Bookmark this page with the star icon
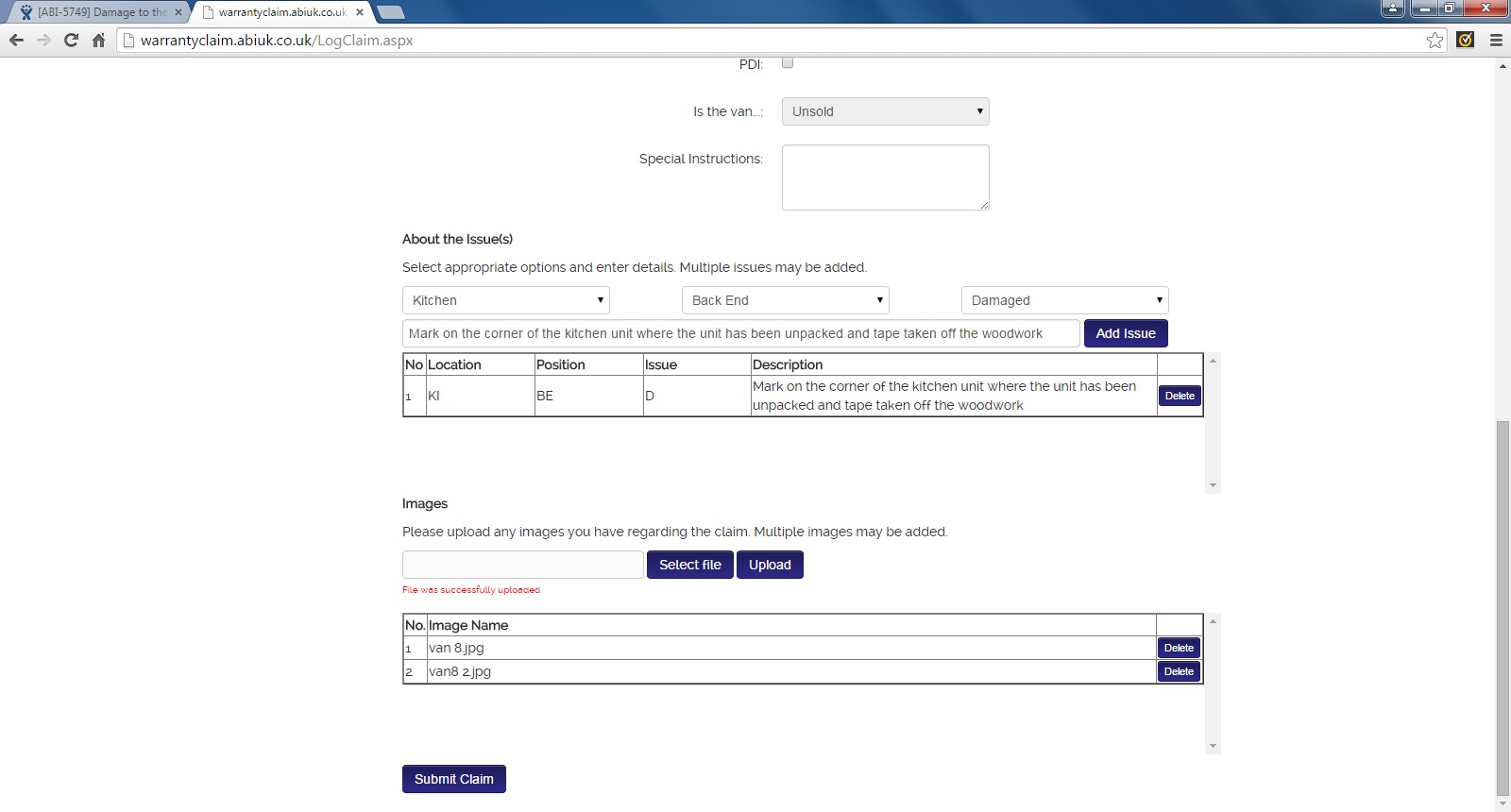This screenshot has width=1511, height=812. 1435,40
